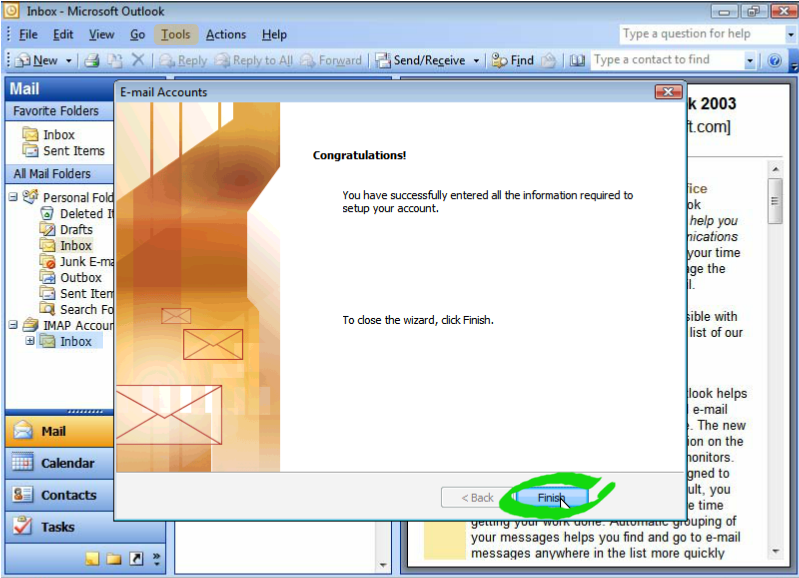799x578 pixels.
Task: Open the contact search dropdown arrow
Action: pos(750,61)
